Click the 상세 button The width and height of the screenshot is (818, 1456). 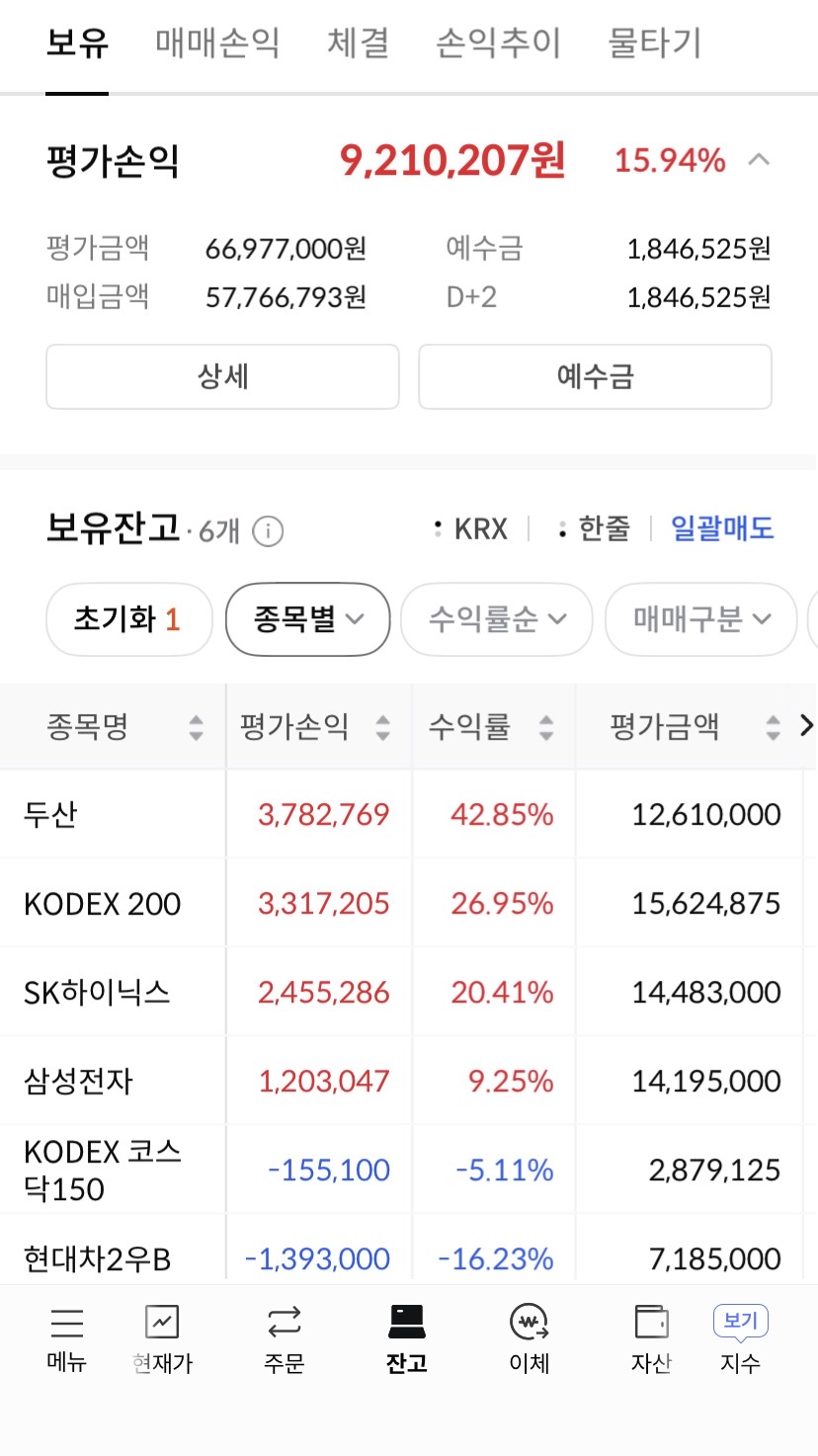pyautogui.click(x=222, y=376)
